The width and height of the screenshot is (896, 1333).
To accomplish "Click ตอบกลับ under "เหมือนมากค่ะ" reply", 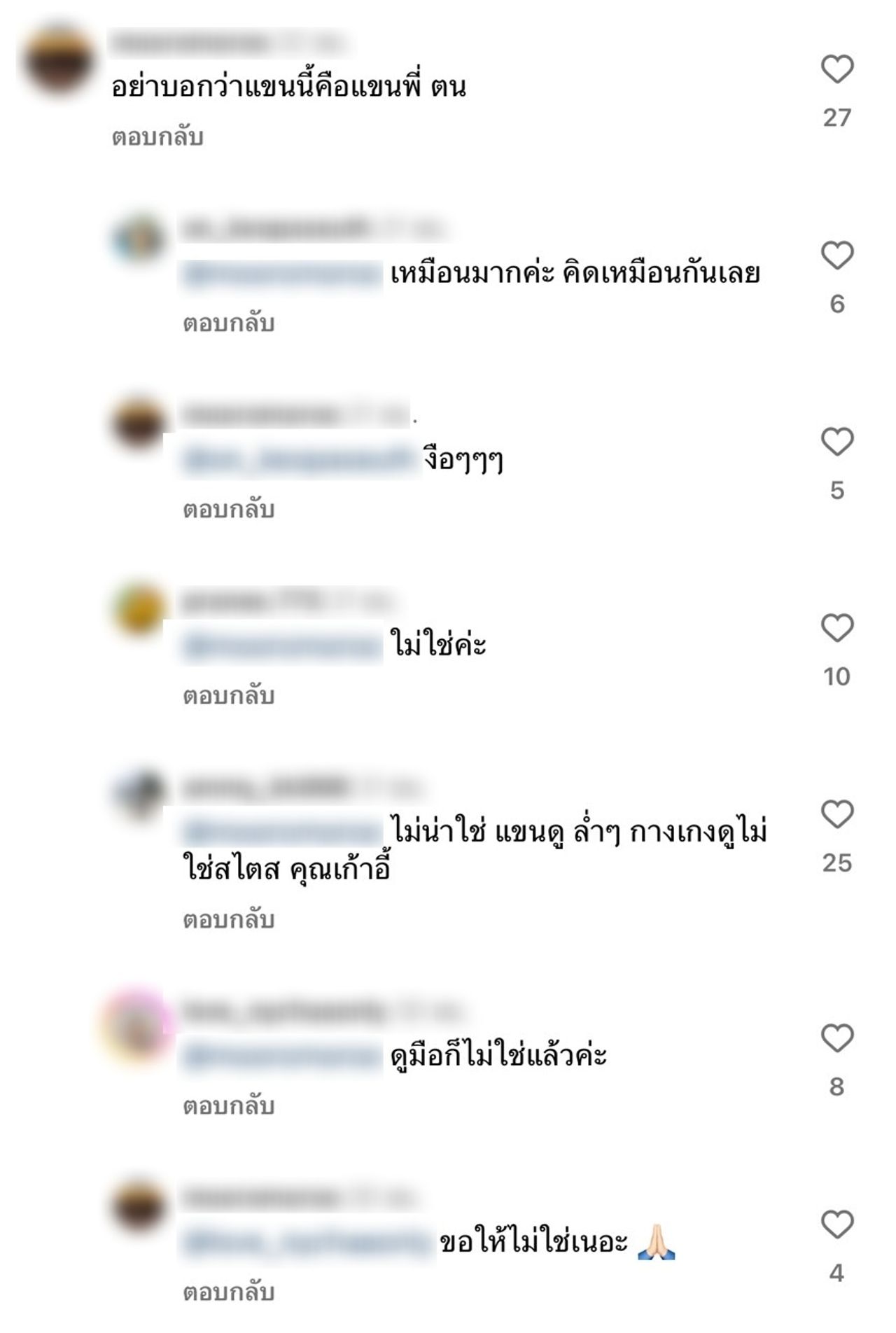I will [x=228, y=323].
